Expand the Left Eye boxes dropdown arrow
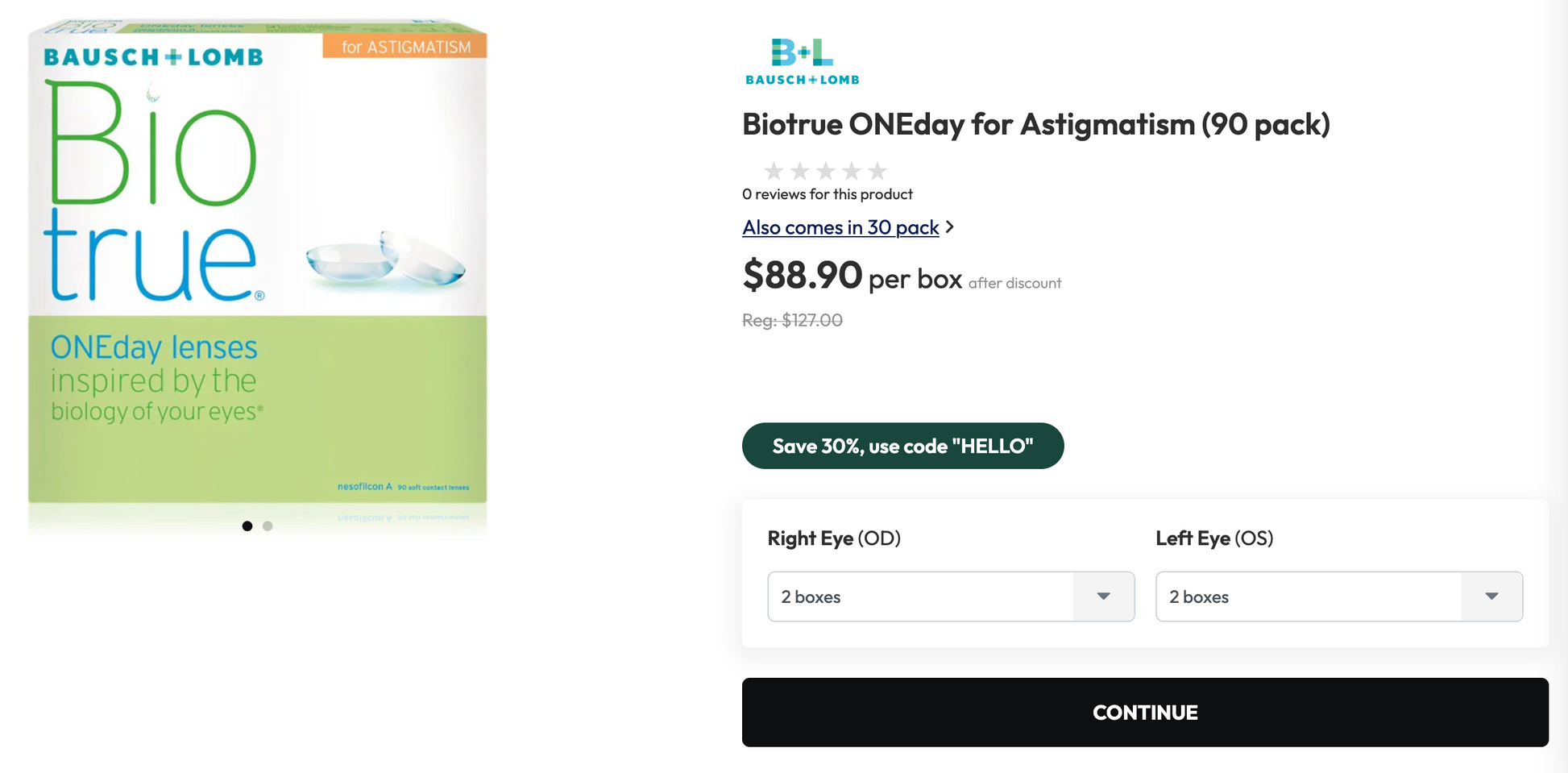The height and width of the screenshot is (773, 1568). click(x=1491, y=596)
